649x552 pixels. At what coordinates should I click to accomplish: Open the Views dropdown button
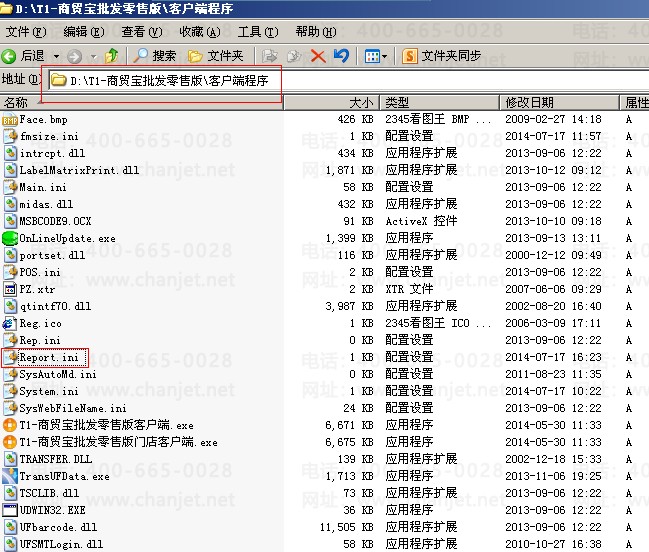(x=376, y=56)
